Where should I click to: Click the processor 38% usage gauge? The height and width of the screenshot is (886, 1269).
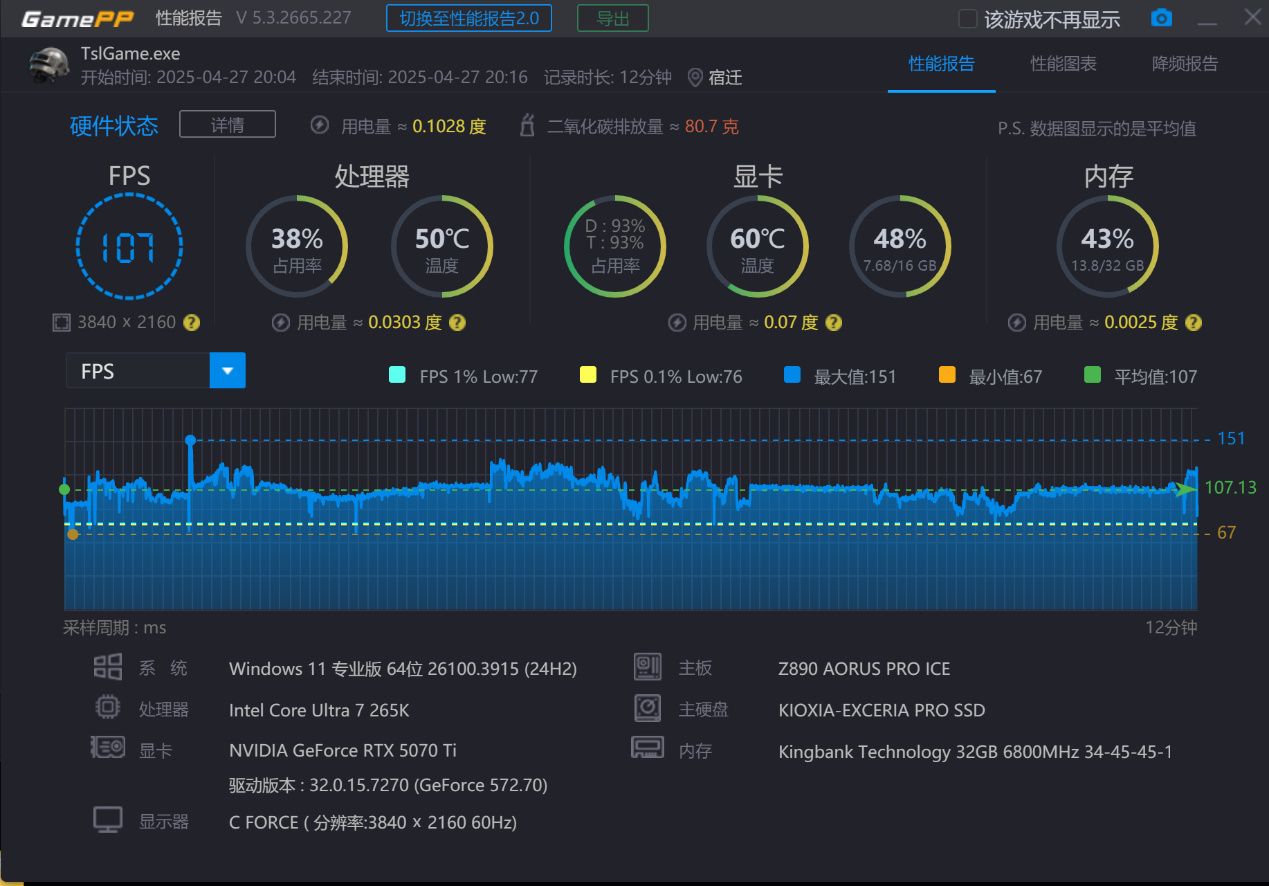tap(296, 247)
